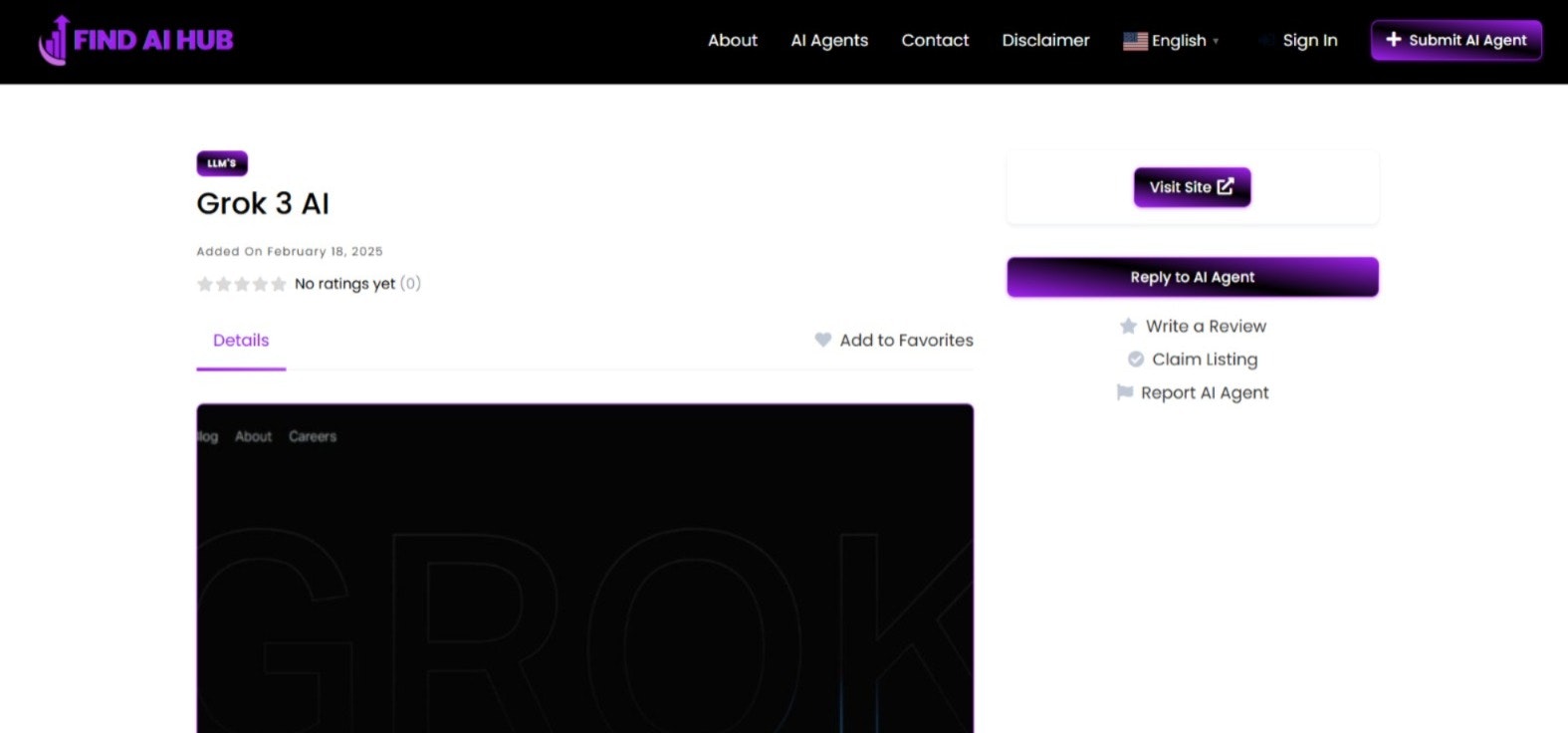Click the Reply to AI Agent button
Image resolution: width=1568 pixels, height=733 pixels.
click(1193, 277)
